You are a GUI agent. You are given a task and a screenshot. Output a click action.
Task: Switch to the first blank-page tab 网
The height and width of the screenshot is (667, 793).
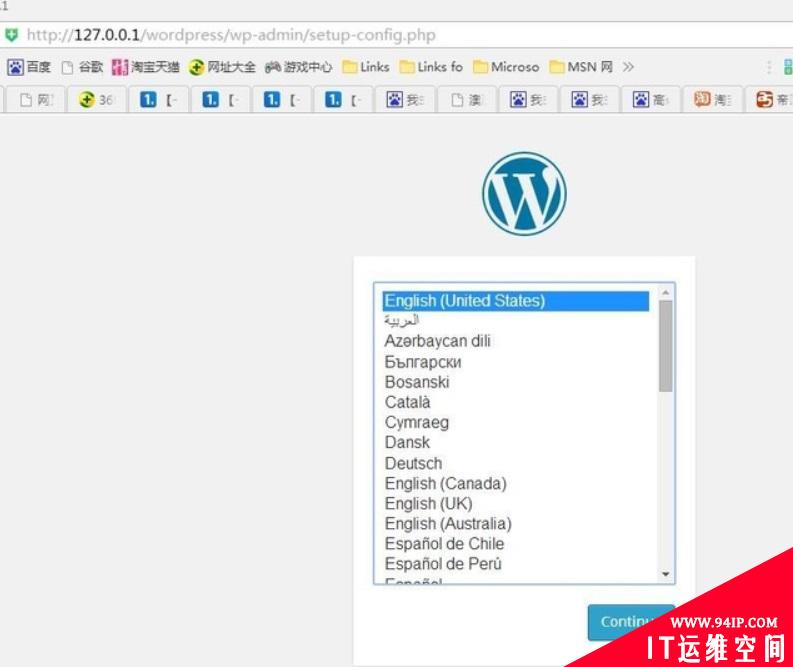pos(35,100)
